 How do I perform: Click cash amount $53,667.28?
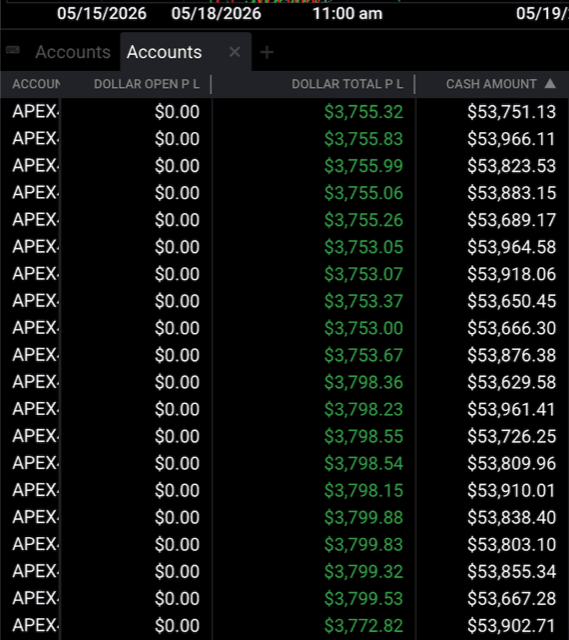[511, 598]
